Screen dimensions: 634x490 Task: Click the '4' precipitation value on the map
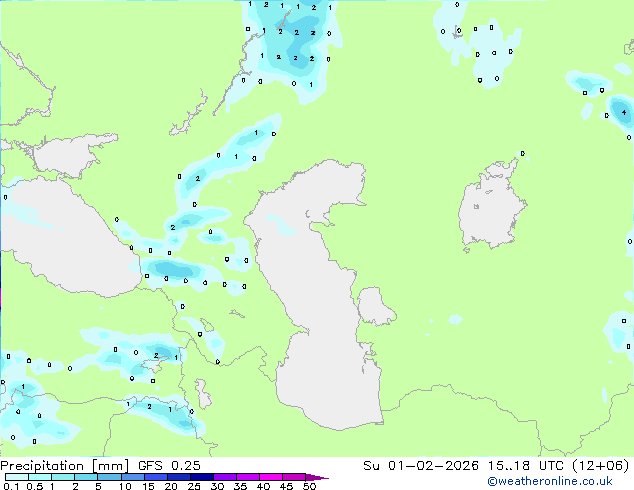coord(625,112)
